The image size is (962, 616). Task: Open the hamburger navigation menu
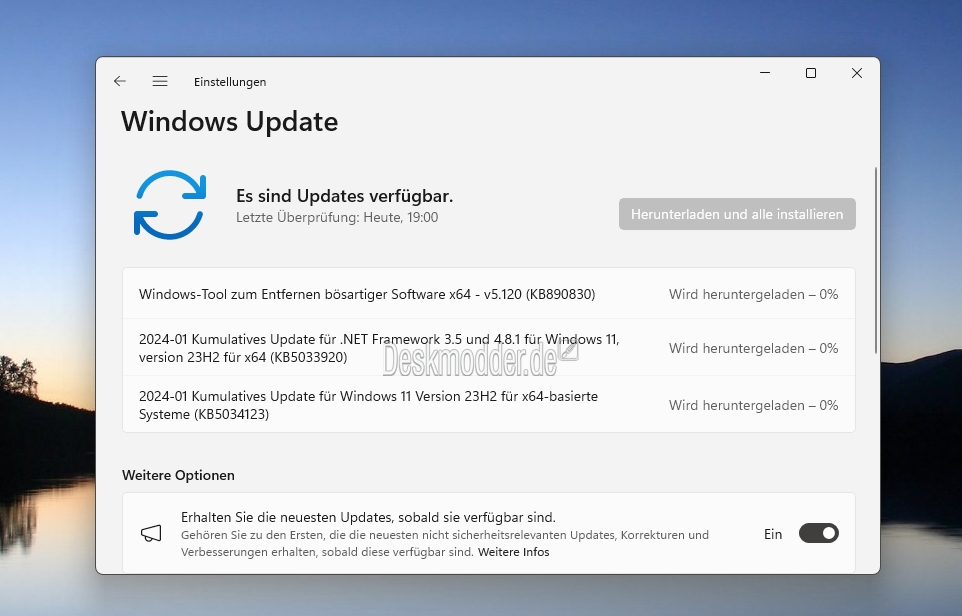click(160, 81)
